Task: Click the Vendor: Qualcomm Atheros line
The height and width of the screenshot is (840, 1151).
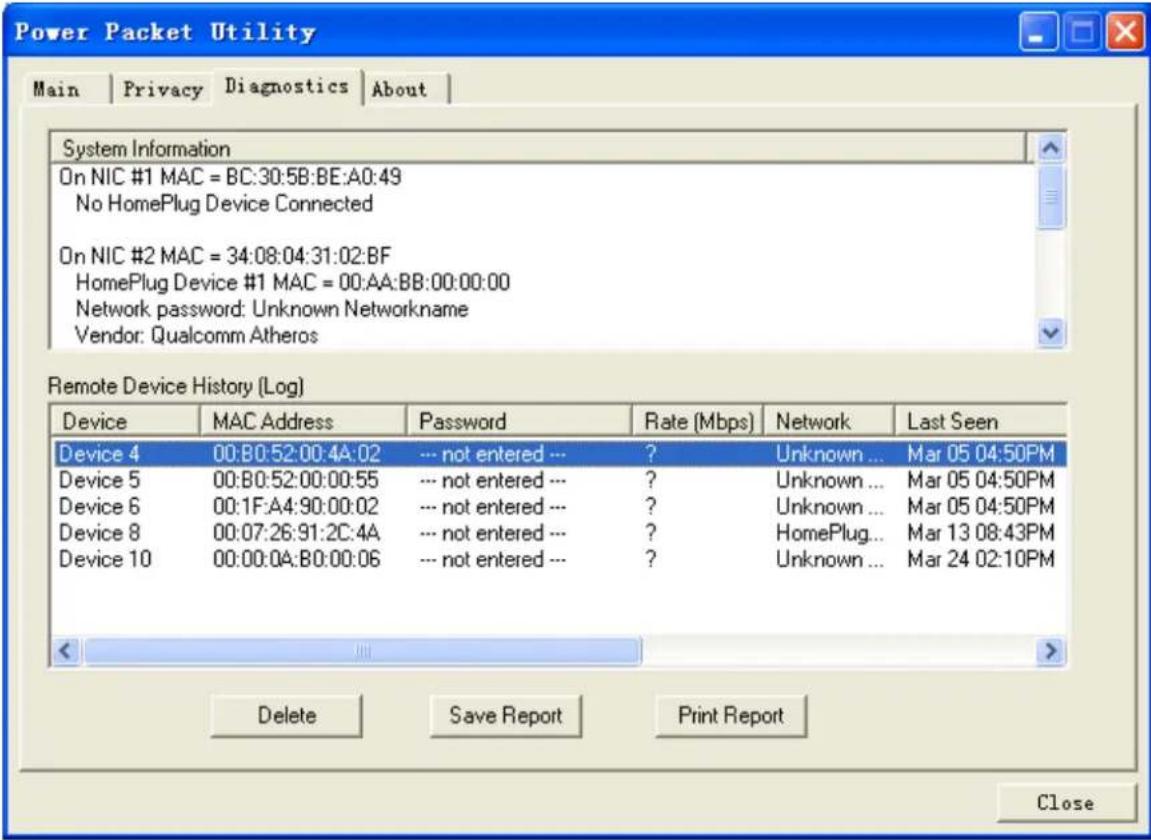Action: (x=197, y=336)
